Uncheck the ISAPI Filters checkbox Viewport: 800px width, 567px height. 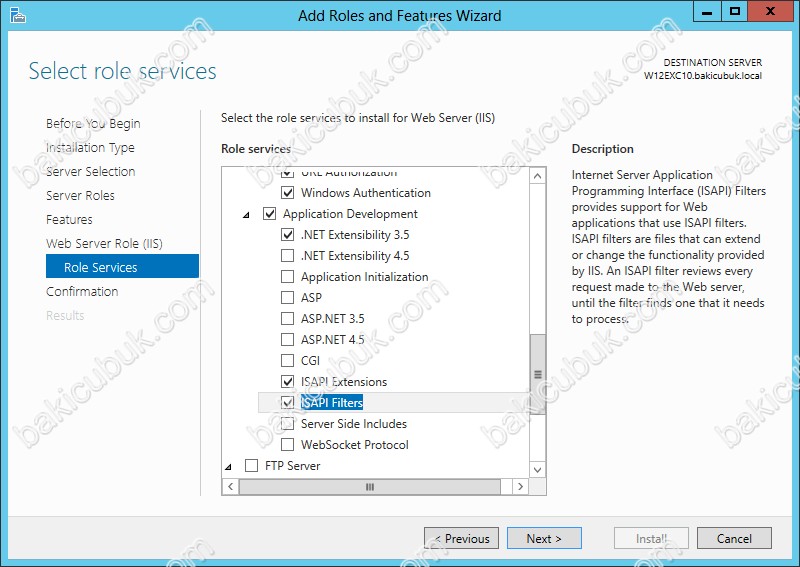pos(288,403)
